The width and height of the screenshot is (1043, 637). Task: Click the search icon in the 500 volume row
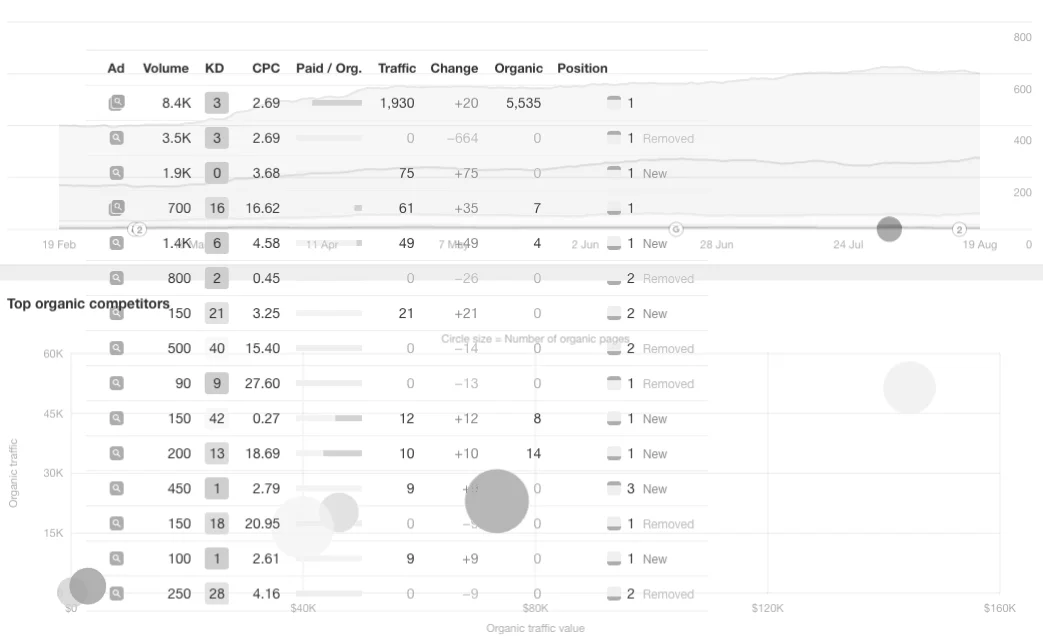[116, 348]
